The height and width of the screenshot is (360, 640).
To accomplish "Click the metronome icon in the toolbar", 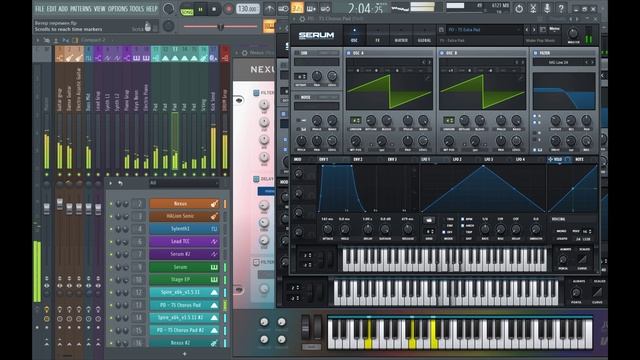I will (x=269, y=8).
